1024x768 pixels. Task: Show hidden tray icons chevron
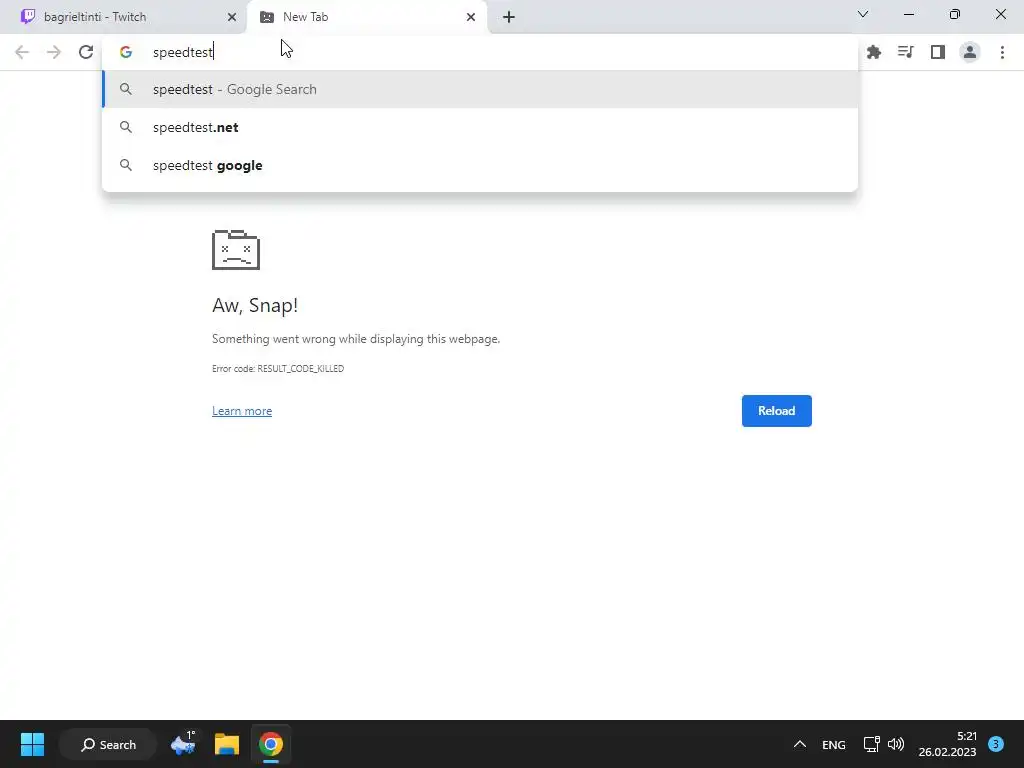pyautogui.click(x=799, y=744)
